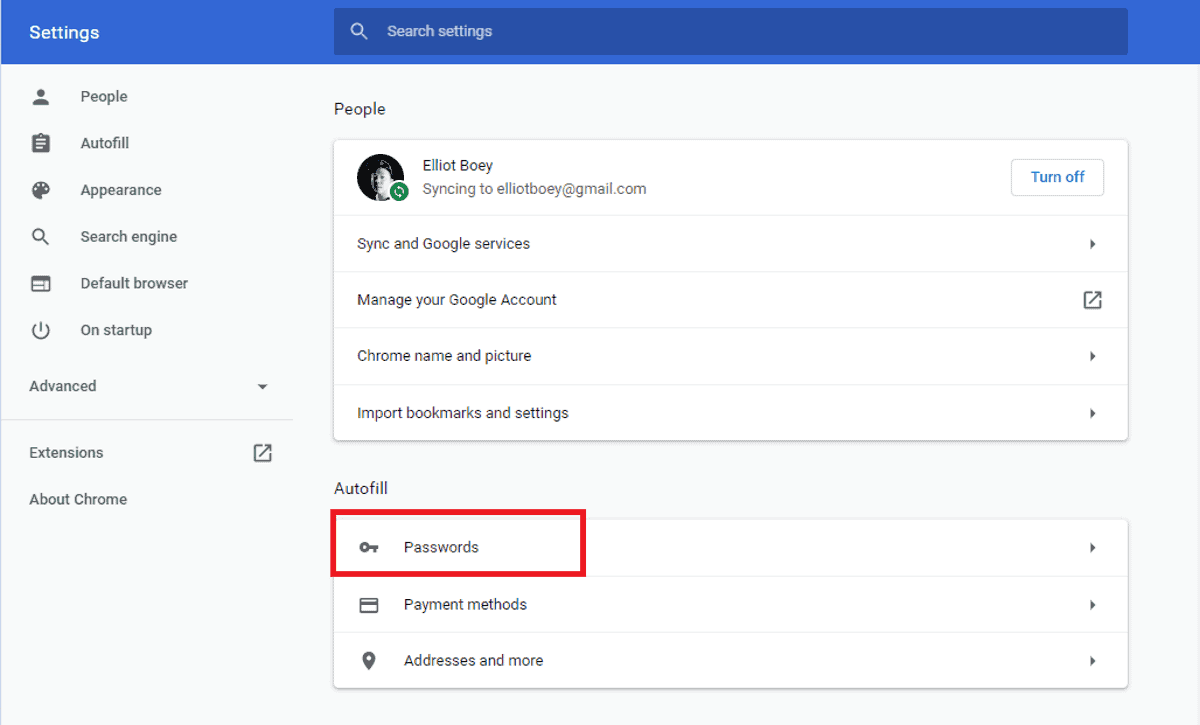
Task: Click the magnifier icon in the settings search bar
Action: coord(359,31)
